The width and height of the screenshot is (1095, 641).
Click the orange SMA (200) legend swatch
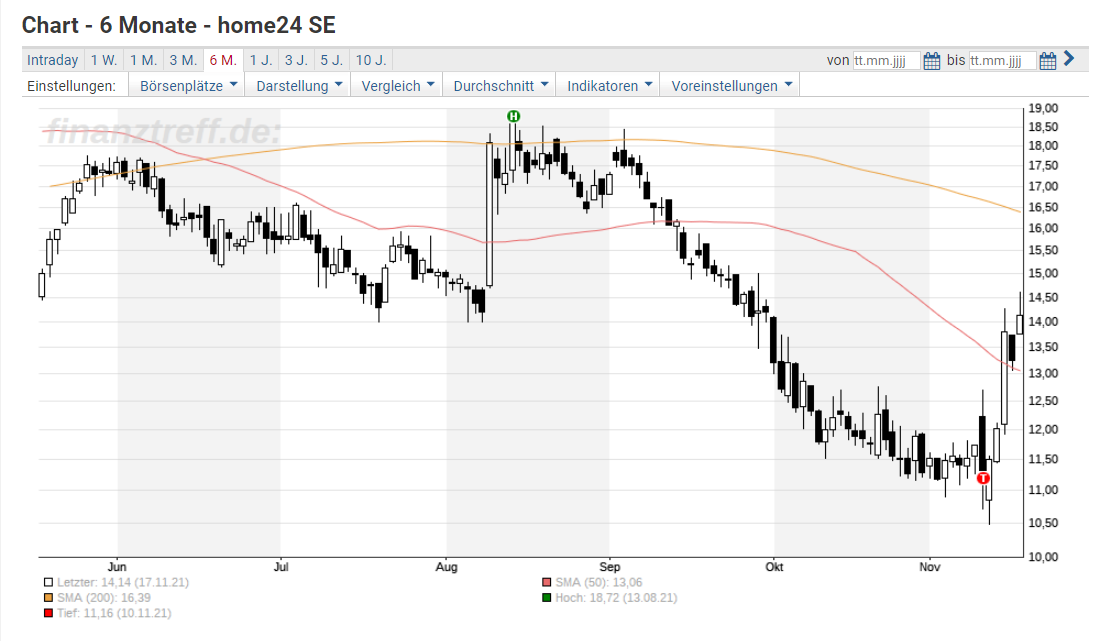(48, 598)
